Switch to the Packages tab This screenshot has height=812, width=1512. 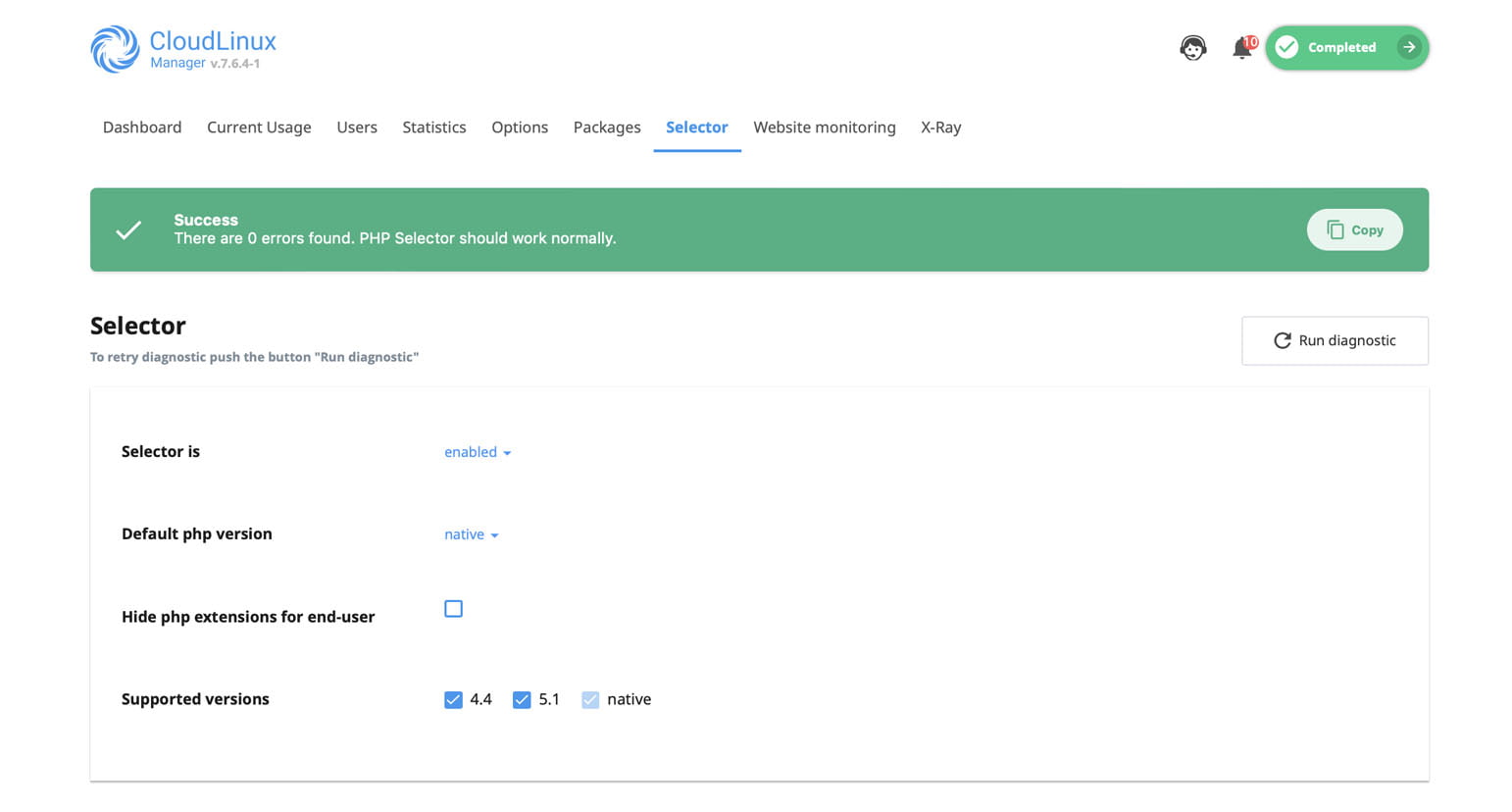pyautogui.click(x=607, y=127)
